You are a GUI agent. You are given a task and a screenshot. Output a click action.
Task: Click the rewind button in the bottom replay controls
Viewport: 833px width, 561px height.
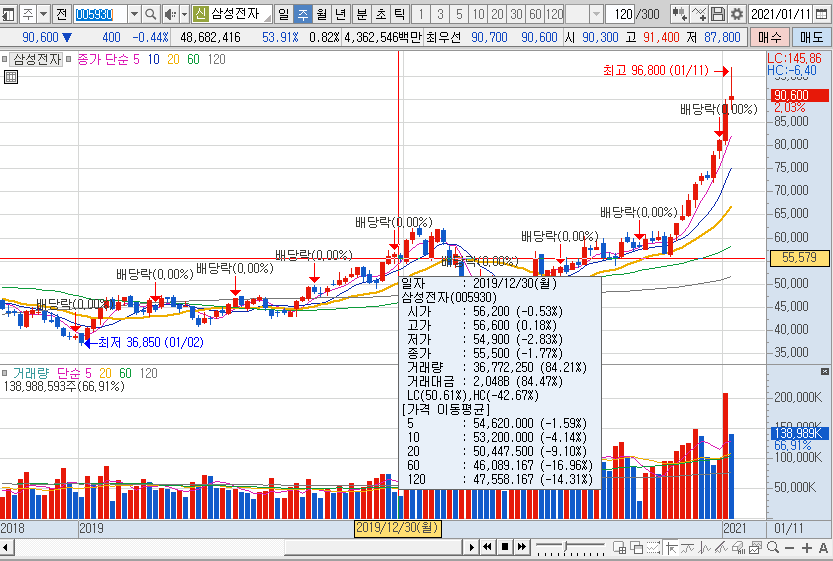pyautogui.click(x=487, y=547)
